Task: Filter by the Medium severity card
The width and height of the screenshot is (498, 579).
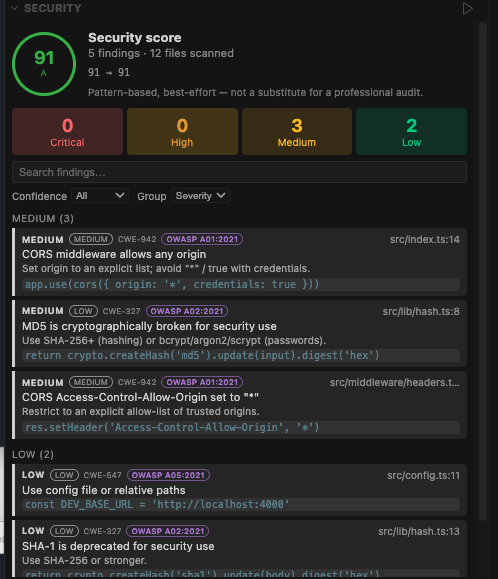Action: tap(297, 131)
